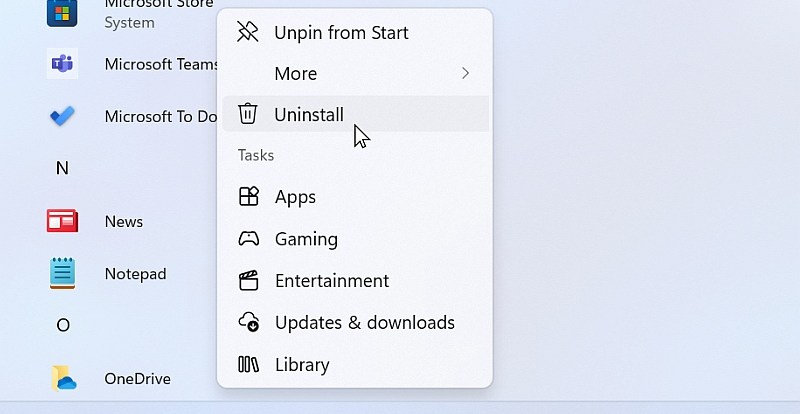
Task: Expand the More submenu chevron
Action: click(465, 73)
